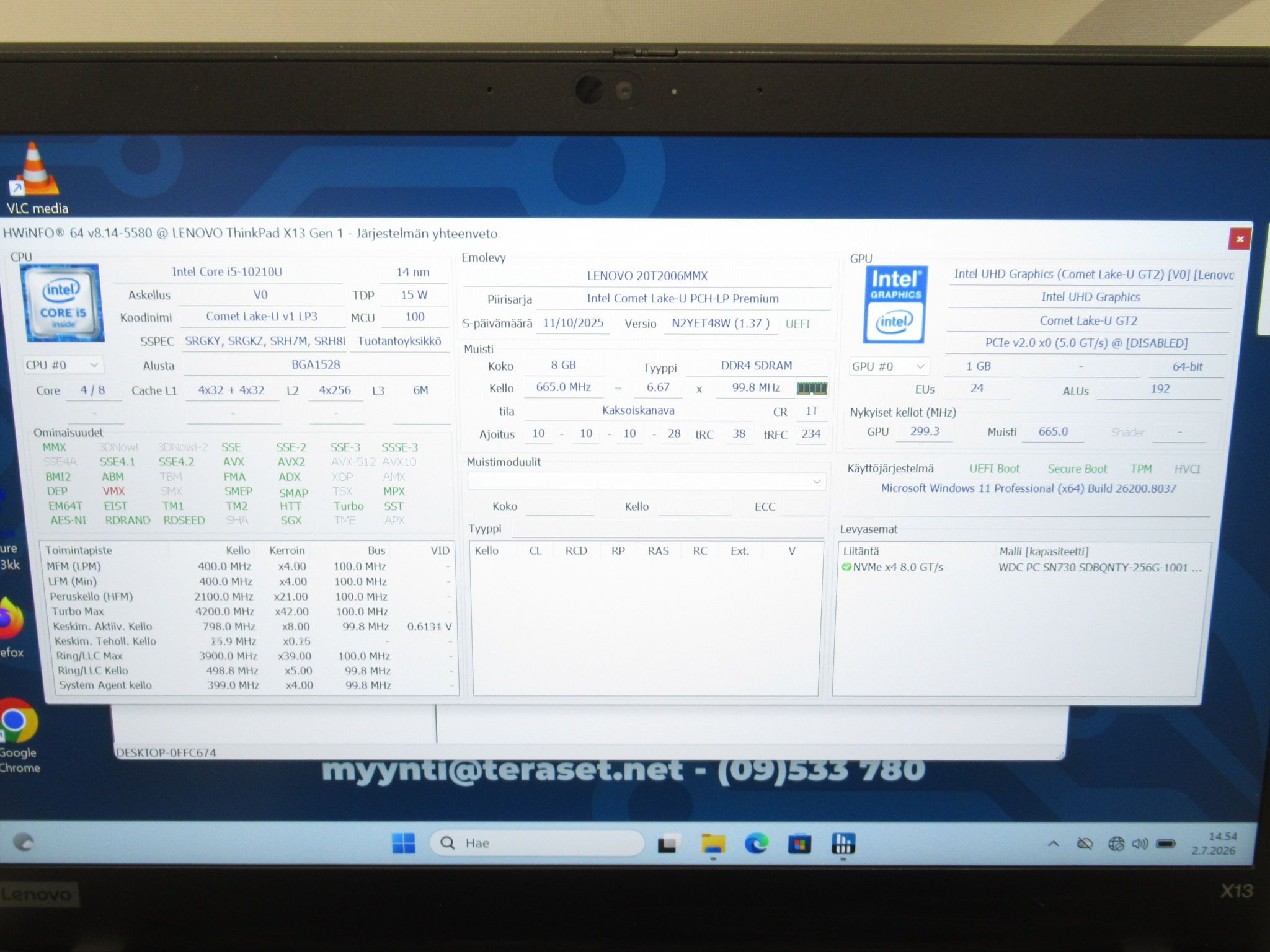Select the WDC PC SN730 drive entry
Image resolution: width=1270 pixels, height=952 pixels.
pyautogui.click(x=1021, y=567)
